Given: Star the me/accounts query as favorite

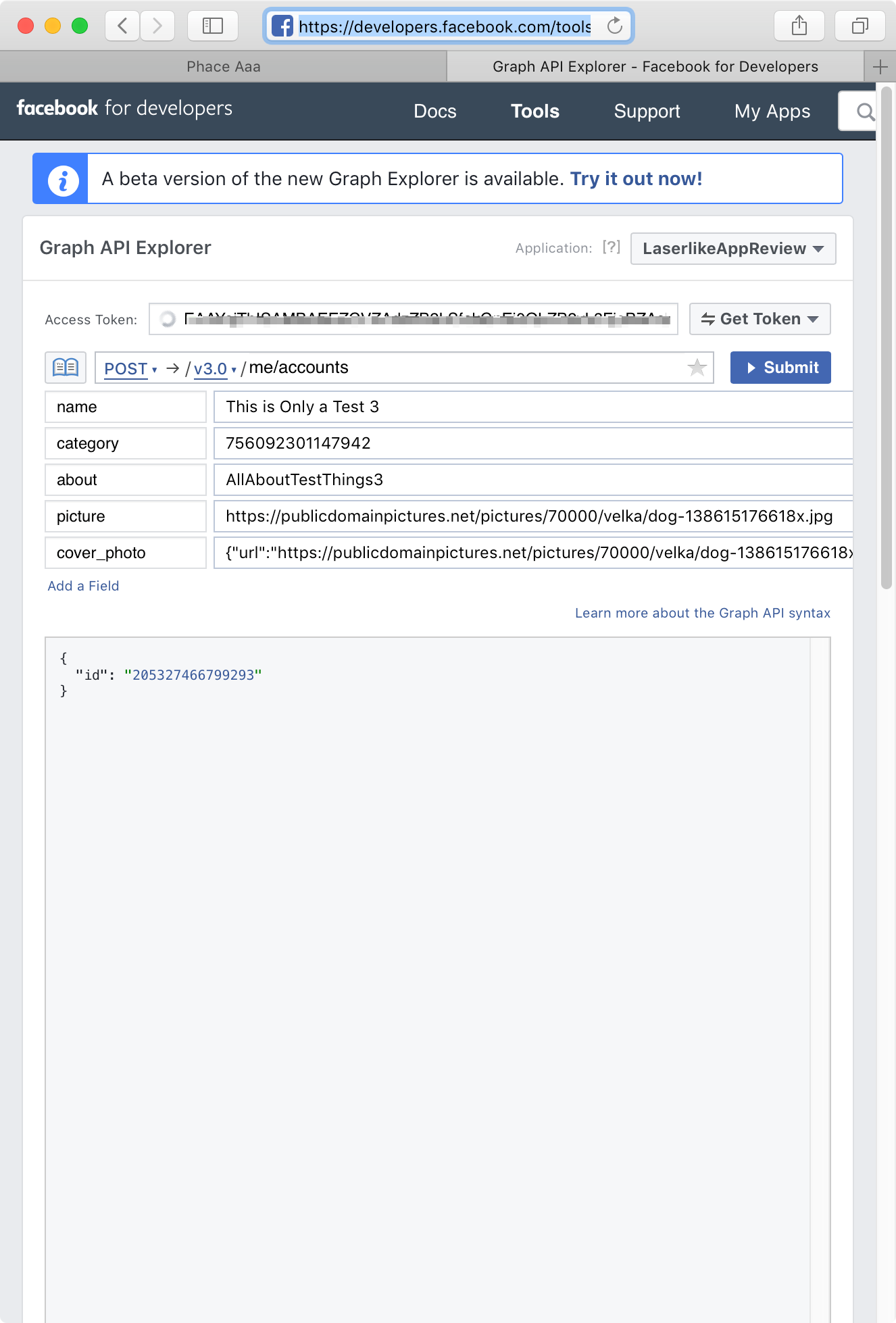Looking at the screenshot, I should point(697,368).
